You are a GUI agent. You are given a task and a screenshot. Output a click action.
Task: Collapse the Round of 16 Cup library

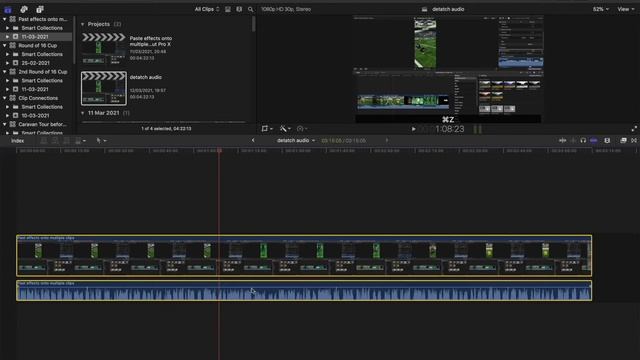click(4, 45)
